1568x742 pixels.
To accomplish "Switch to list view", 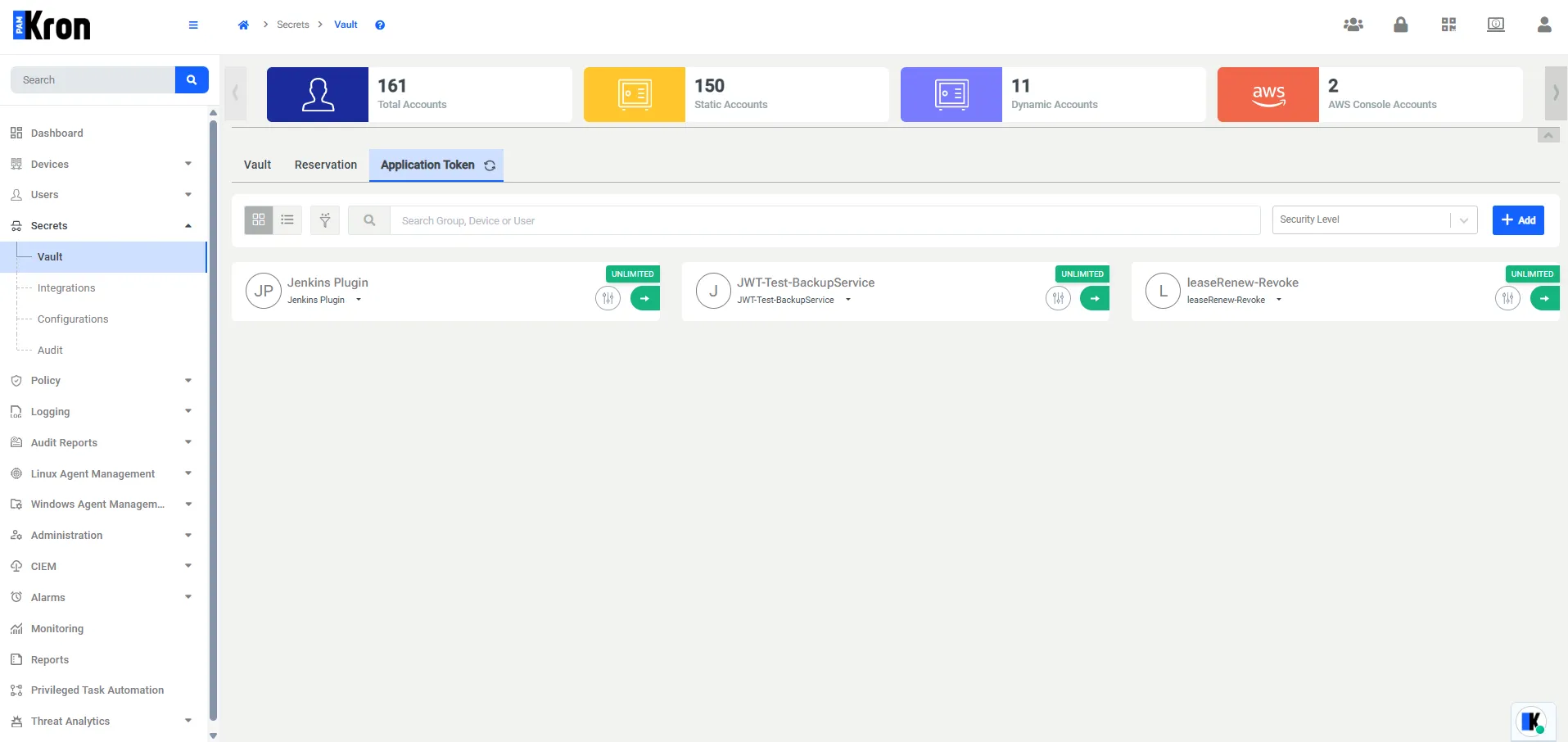I will (x=287, y=219).
